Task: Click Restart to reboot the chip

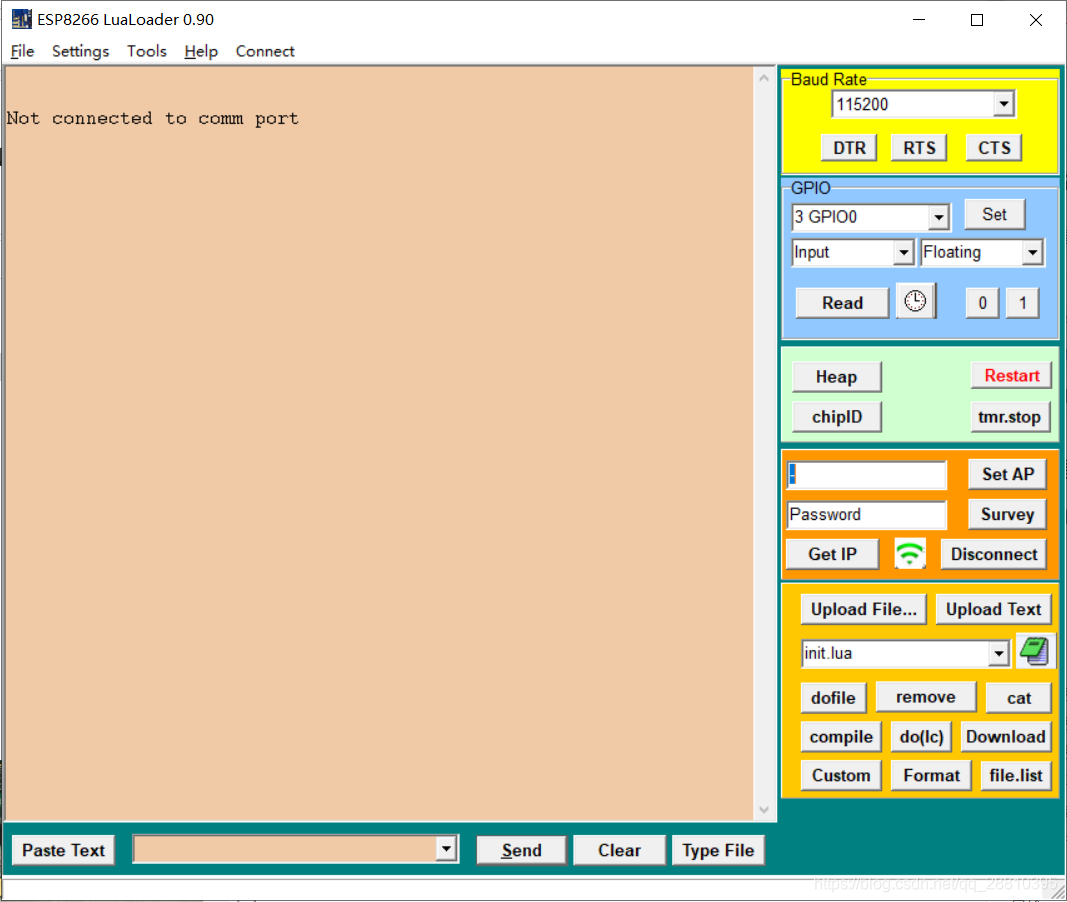Action: [x=1011, y=376]
